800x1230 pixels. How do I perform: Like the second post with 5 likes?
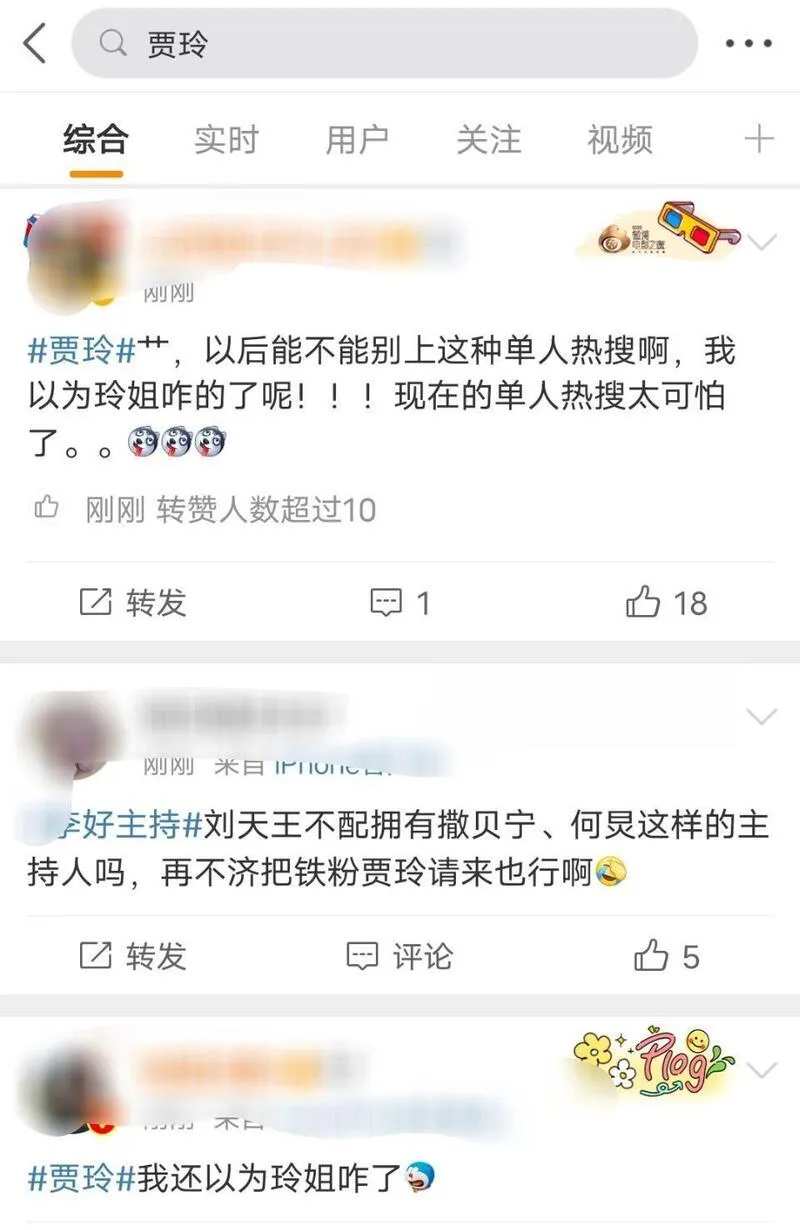point(666,957)
